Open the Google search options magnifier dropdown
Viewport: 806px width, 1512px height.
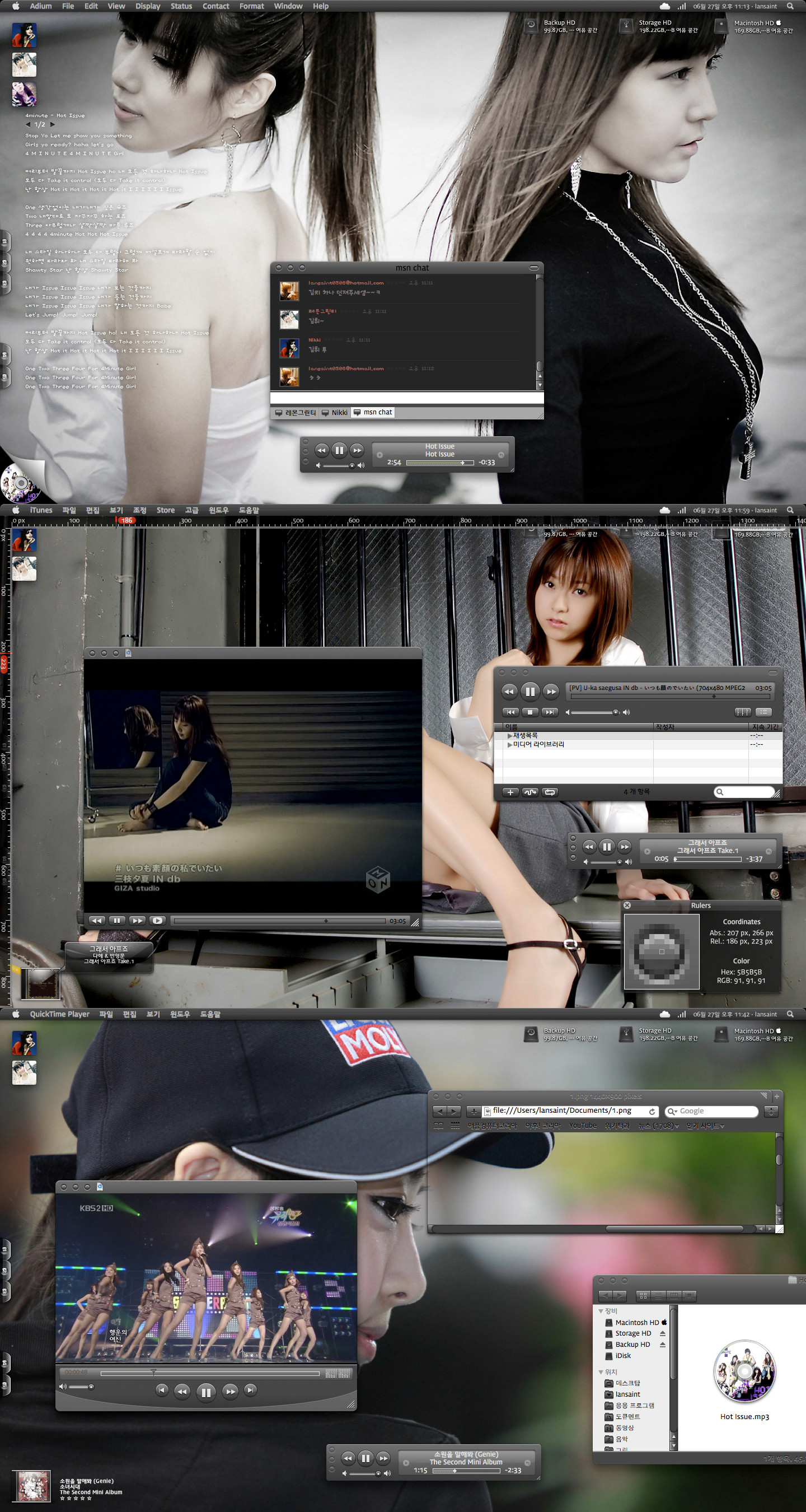click(x=673, y=1111)
